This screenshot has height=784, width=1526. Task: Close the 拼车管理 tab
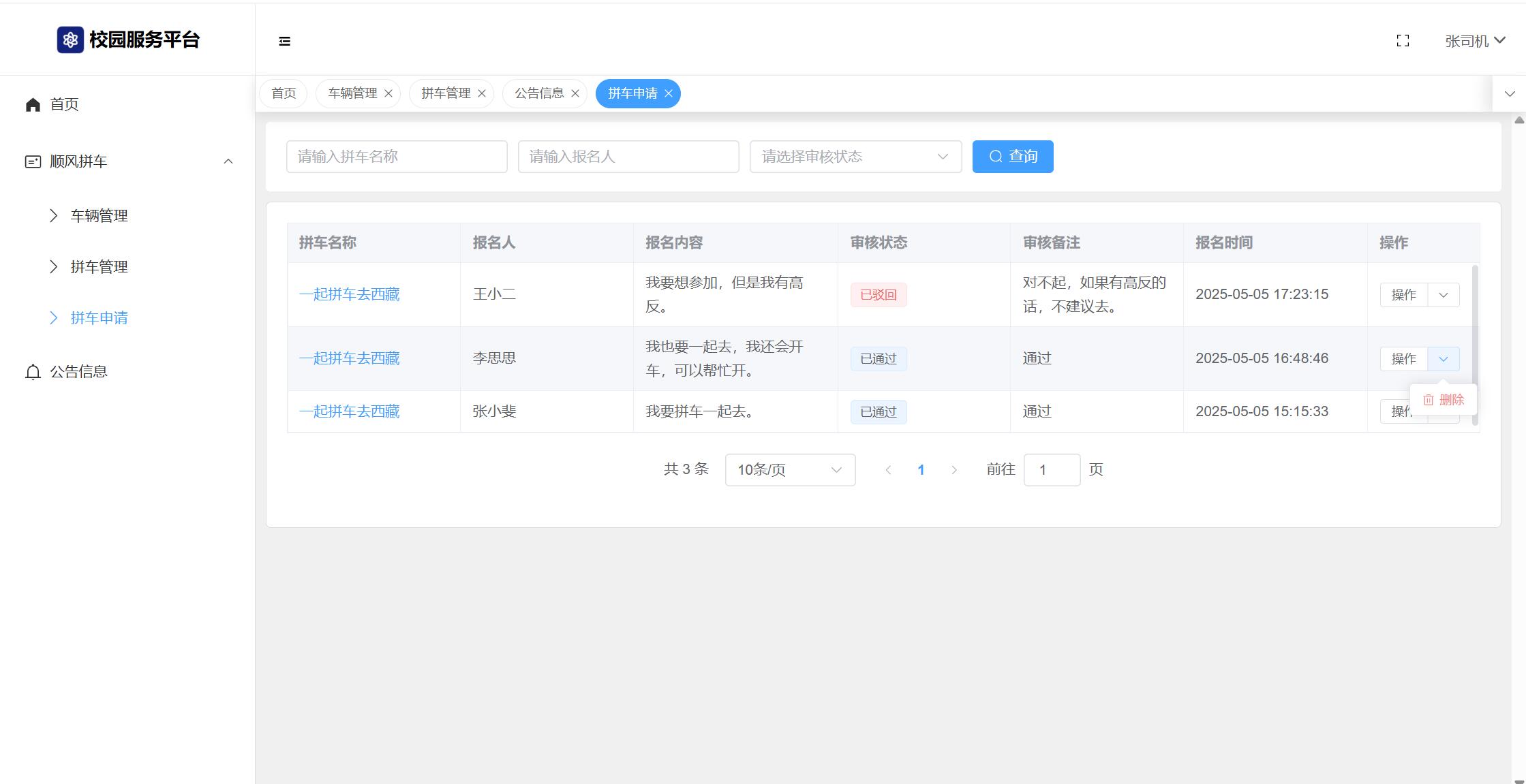pos(482,93)
